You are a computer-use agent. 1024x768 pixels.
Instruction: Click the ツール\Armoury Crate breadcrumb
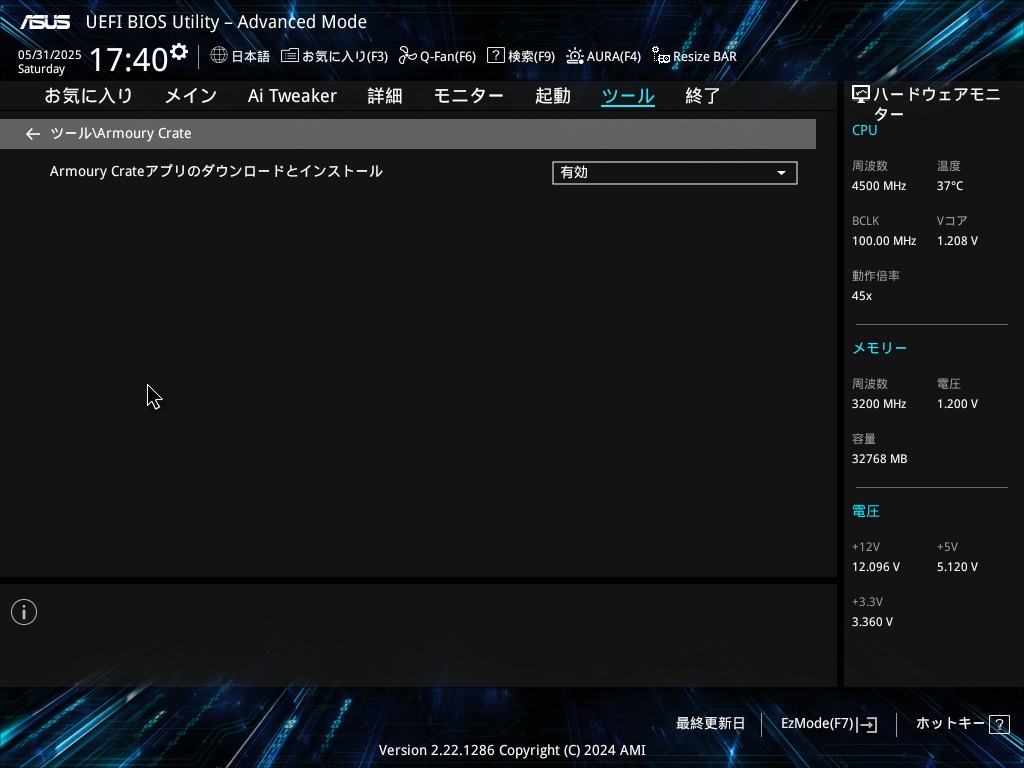pos(121,133)
